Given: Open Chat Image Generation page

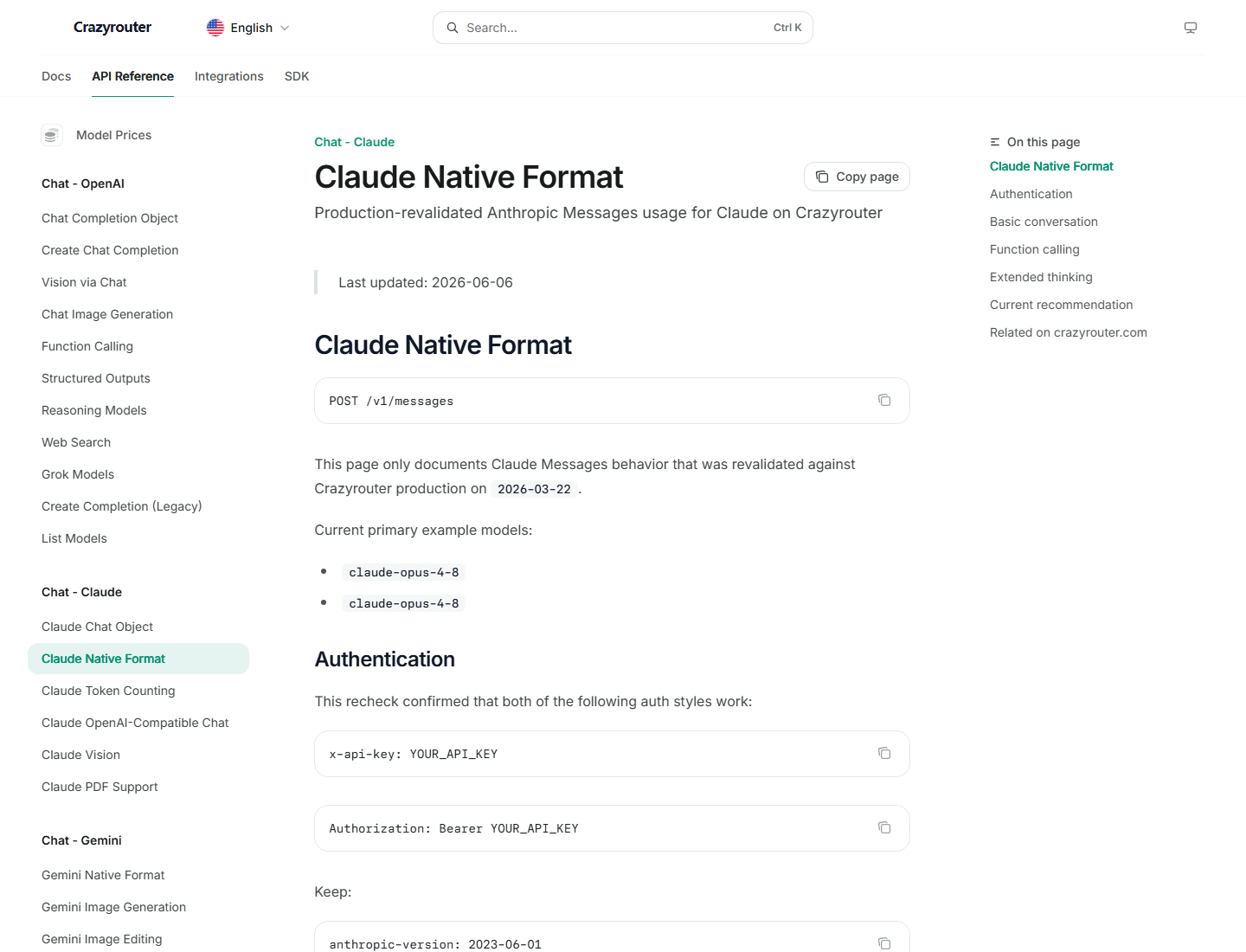Looking at the screenshot, I should coord(107,314).
